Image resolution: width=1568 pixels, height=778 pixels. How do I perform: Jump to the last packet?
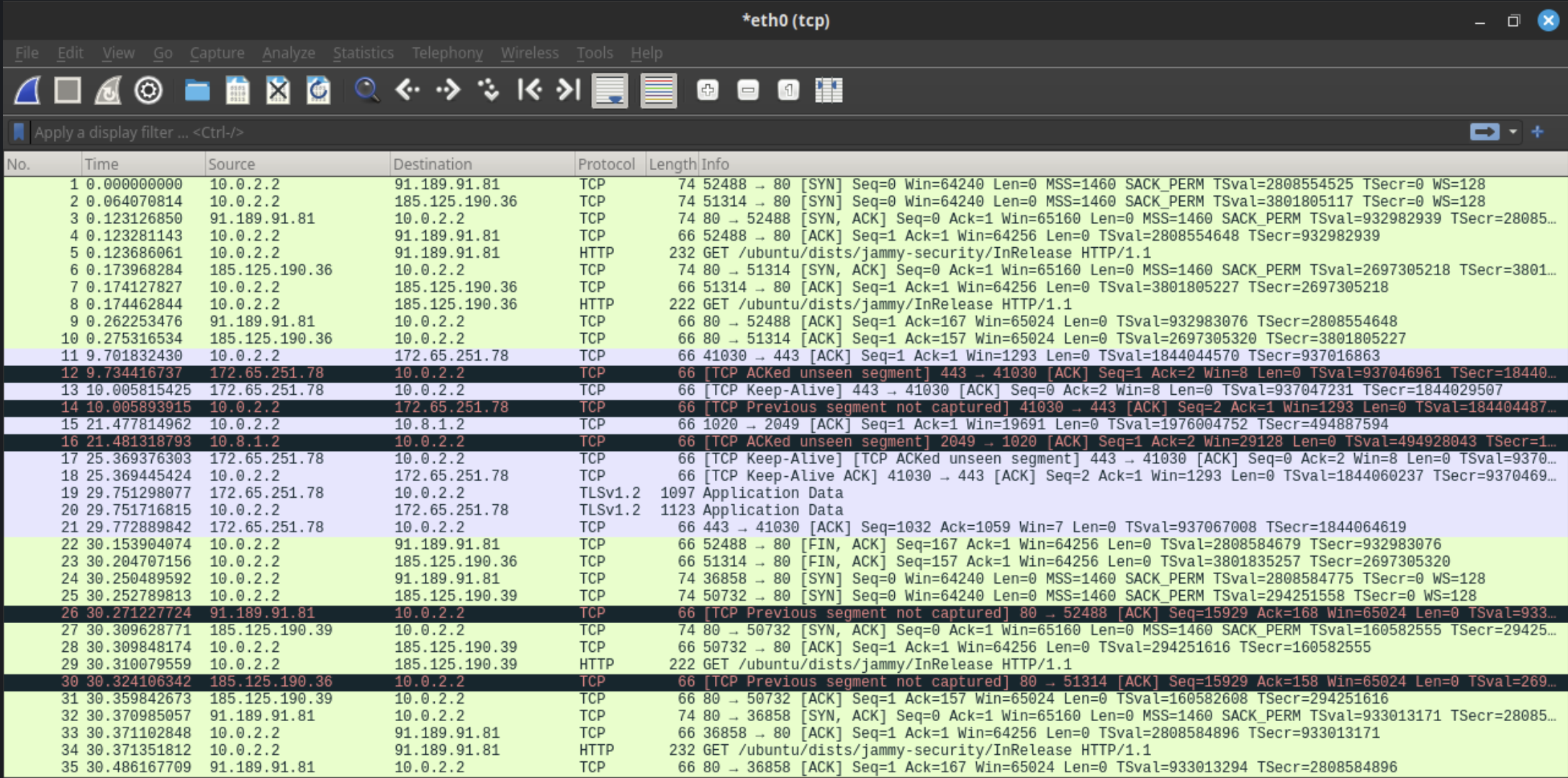coord(568,90)
